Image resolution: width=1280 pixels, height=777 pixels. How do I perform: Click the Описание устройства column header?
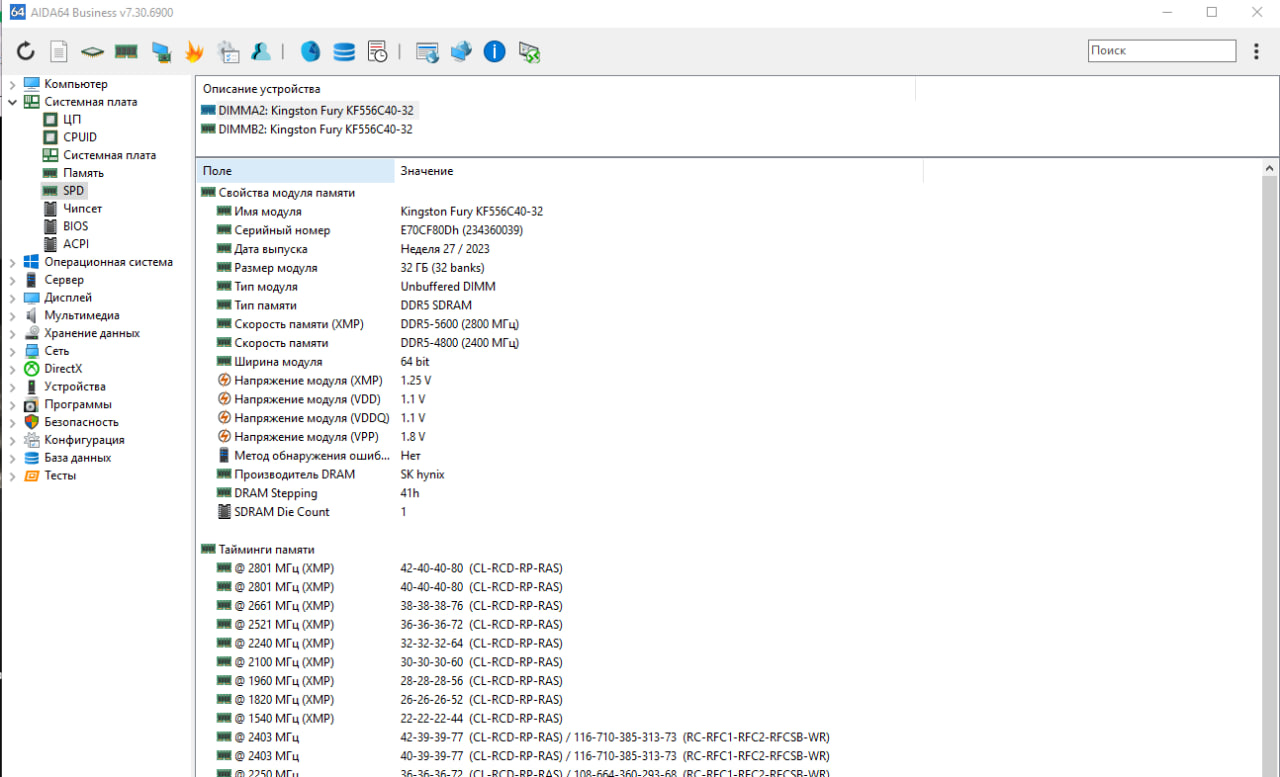[x=555, y=89]
